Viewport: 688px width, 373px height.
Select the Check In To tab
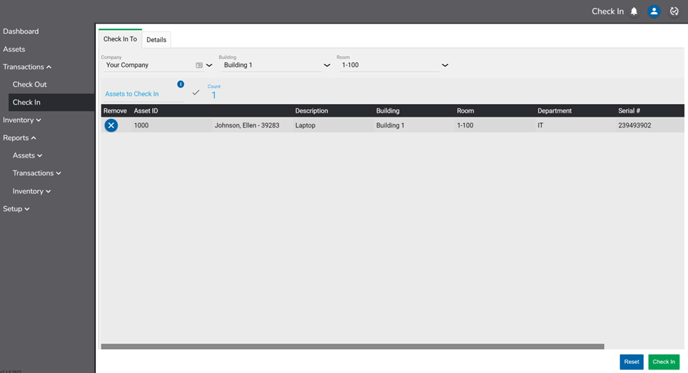[x=120, y=39]
